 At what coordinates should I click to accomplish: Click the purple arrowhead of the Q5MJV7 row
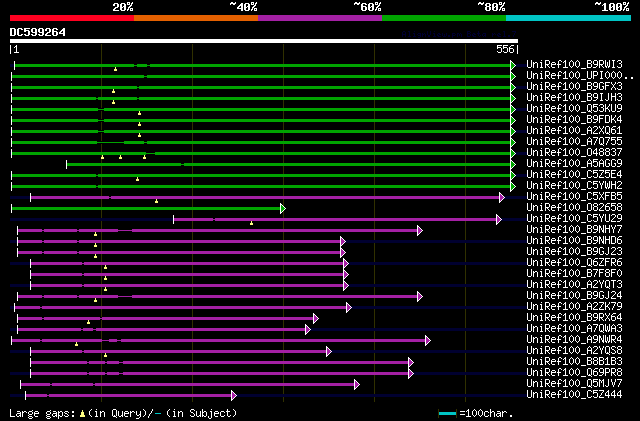pos(357,385)
